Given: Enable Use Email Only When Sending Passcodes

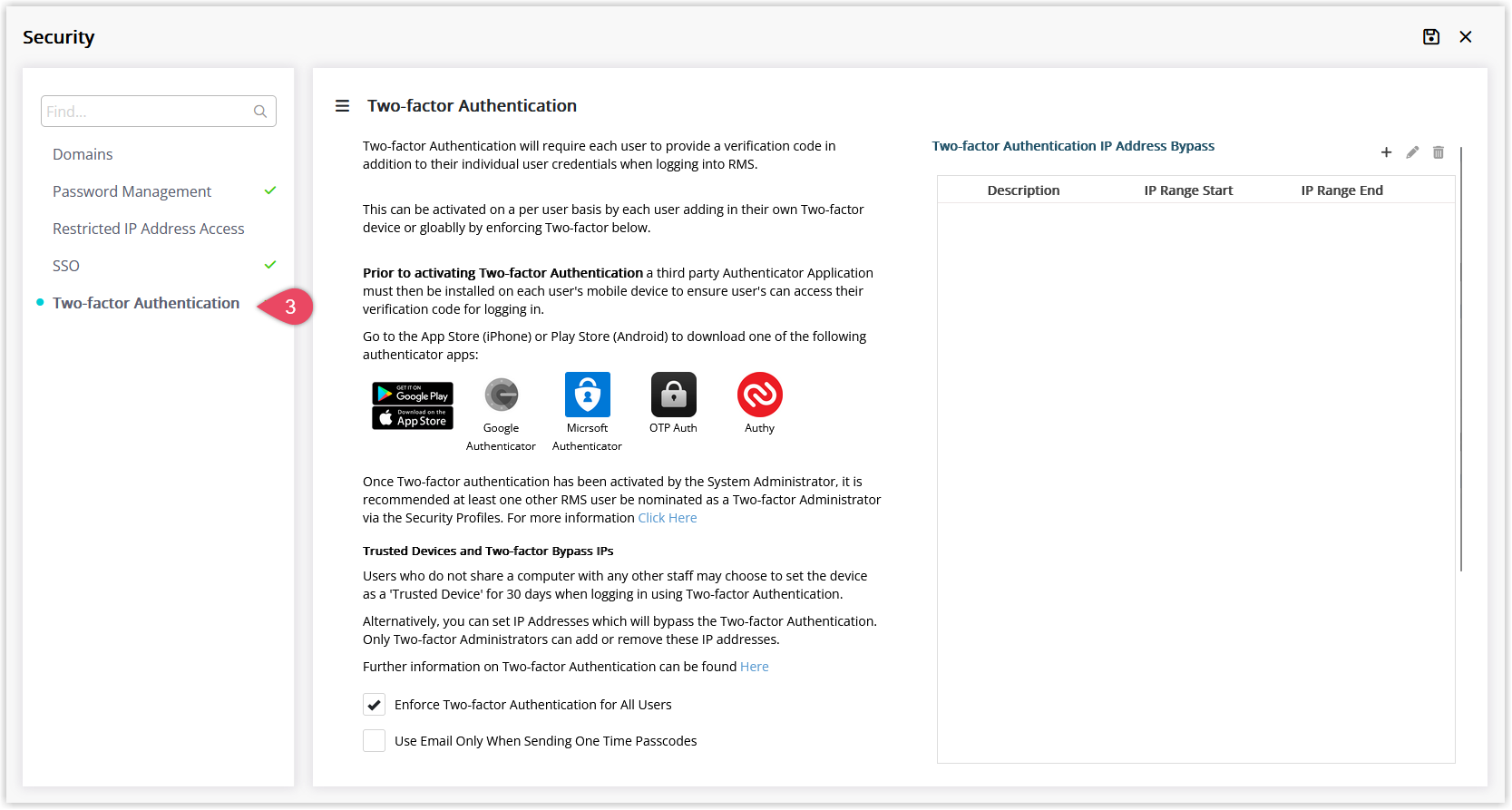Looking at the screenshot, I should pos(374,741).
